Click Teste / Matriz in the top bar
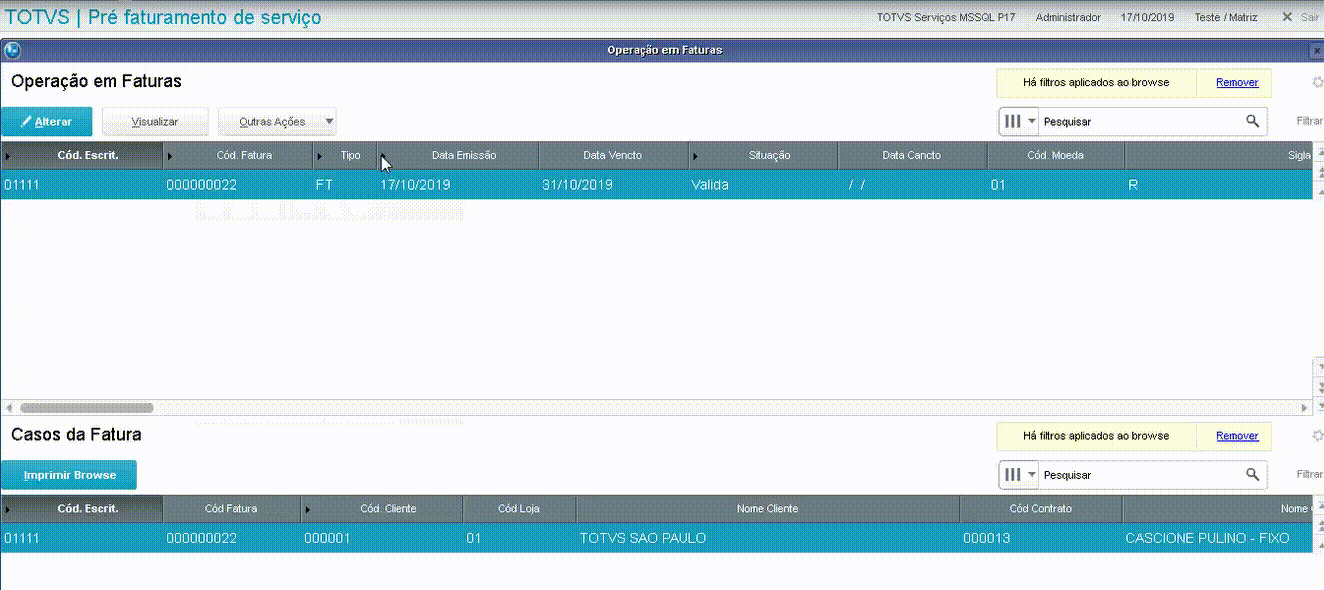Image resolution: width=1324 pixels, height=590 pixels. (1225, 17)
